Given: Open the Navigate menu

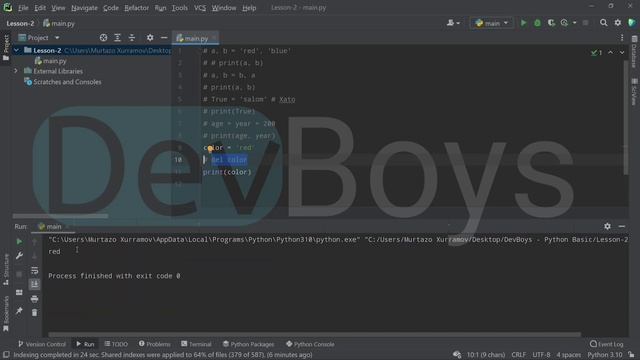Looking at the screenshot, I should pos(84,8).
